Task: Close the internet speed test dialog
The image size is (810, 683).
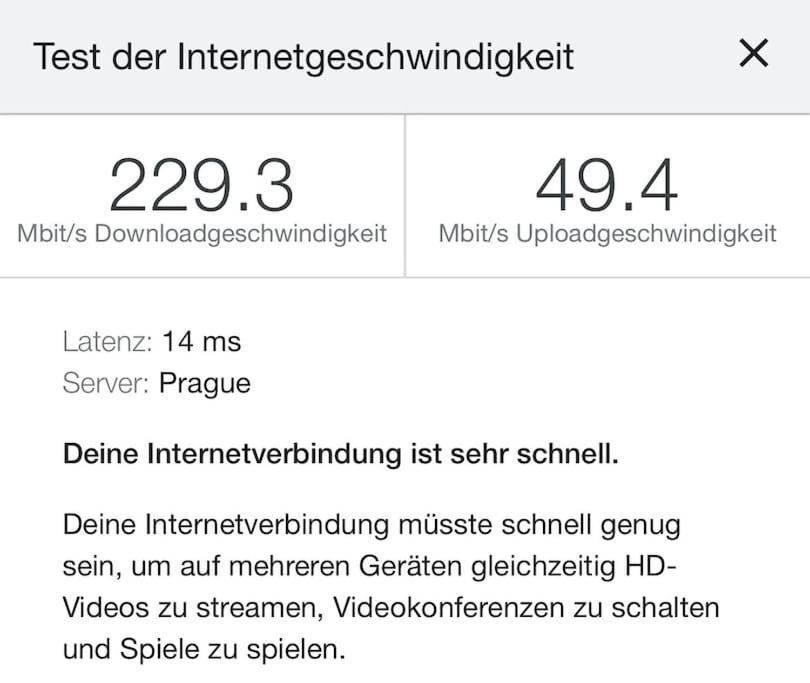Action: (753, 54)
